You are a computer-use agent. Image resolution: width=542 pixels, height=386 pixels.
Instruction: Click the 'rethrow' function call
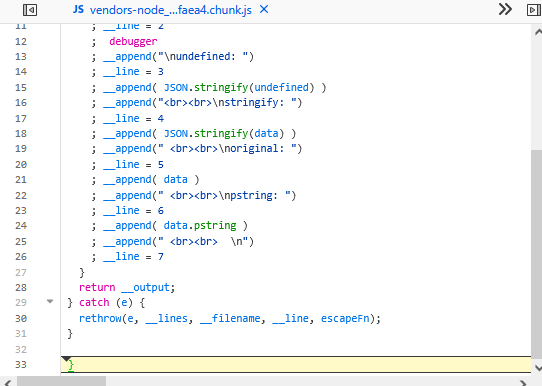pos(100,318)
